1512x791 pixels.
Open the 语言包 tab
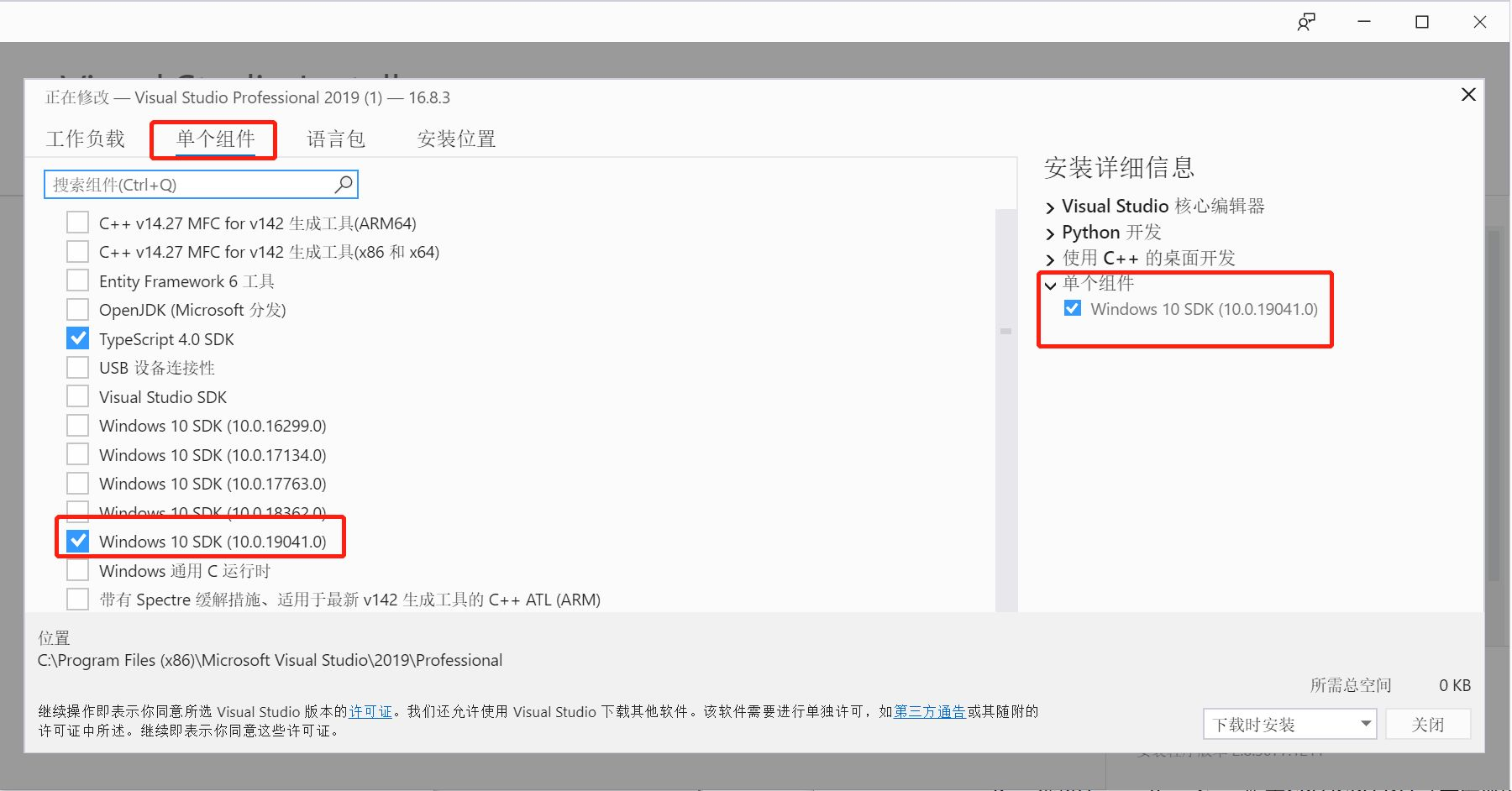point(335,138)
